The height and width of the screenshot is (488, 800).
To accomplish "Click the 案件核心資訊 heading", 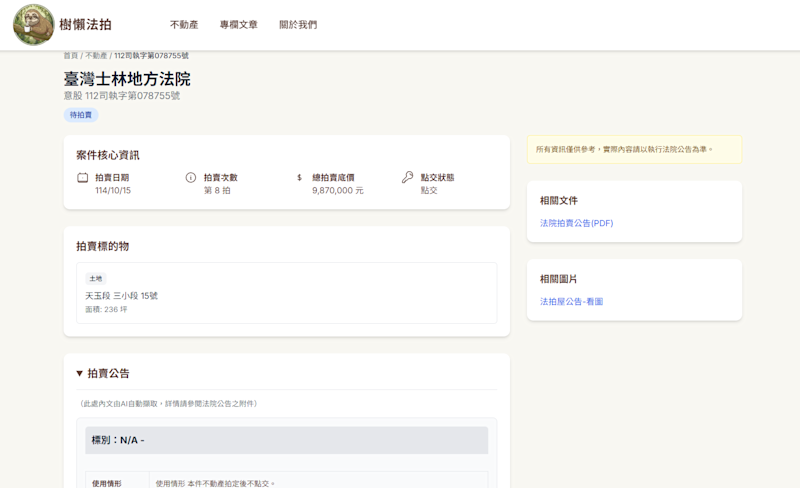I will click(x=108, y=155).
